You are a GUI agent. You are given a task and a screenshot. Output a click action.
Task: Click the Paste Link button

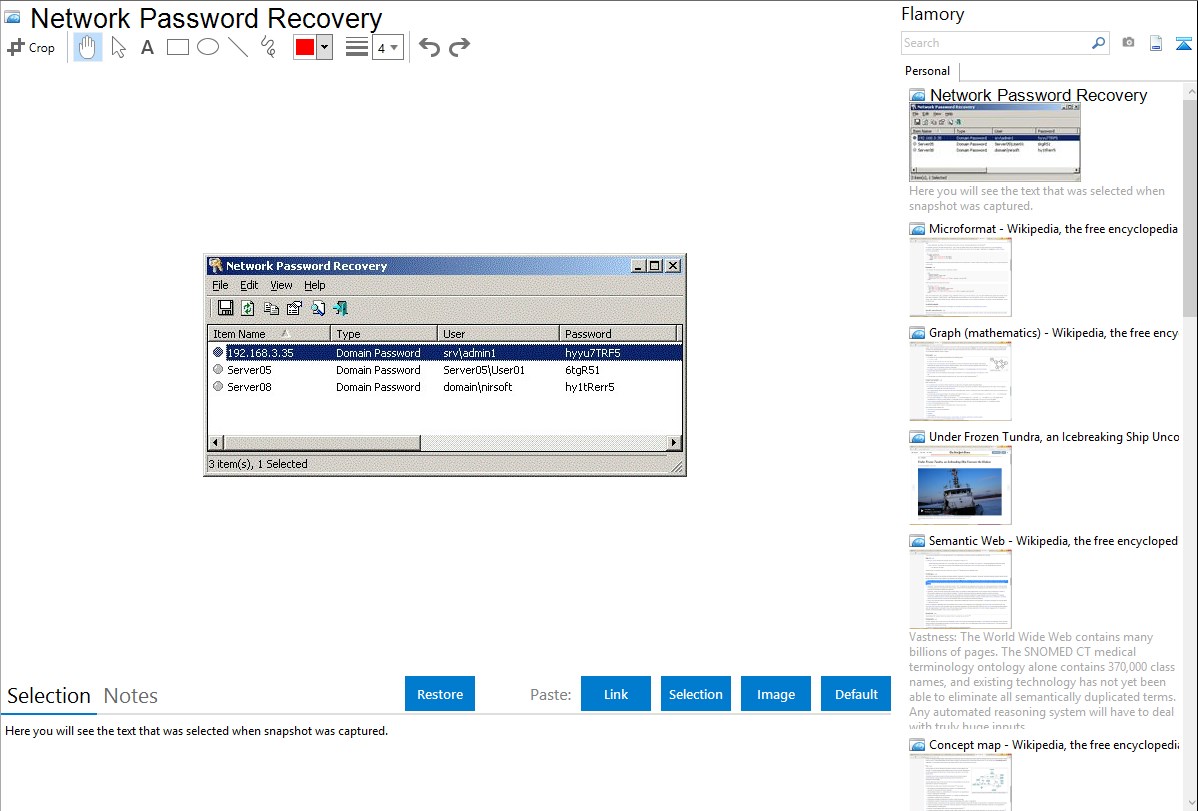616,694
